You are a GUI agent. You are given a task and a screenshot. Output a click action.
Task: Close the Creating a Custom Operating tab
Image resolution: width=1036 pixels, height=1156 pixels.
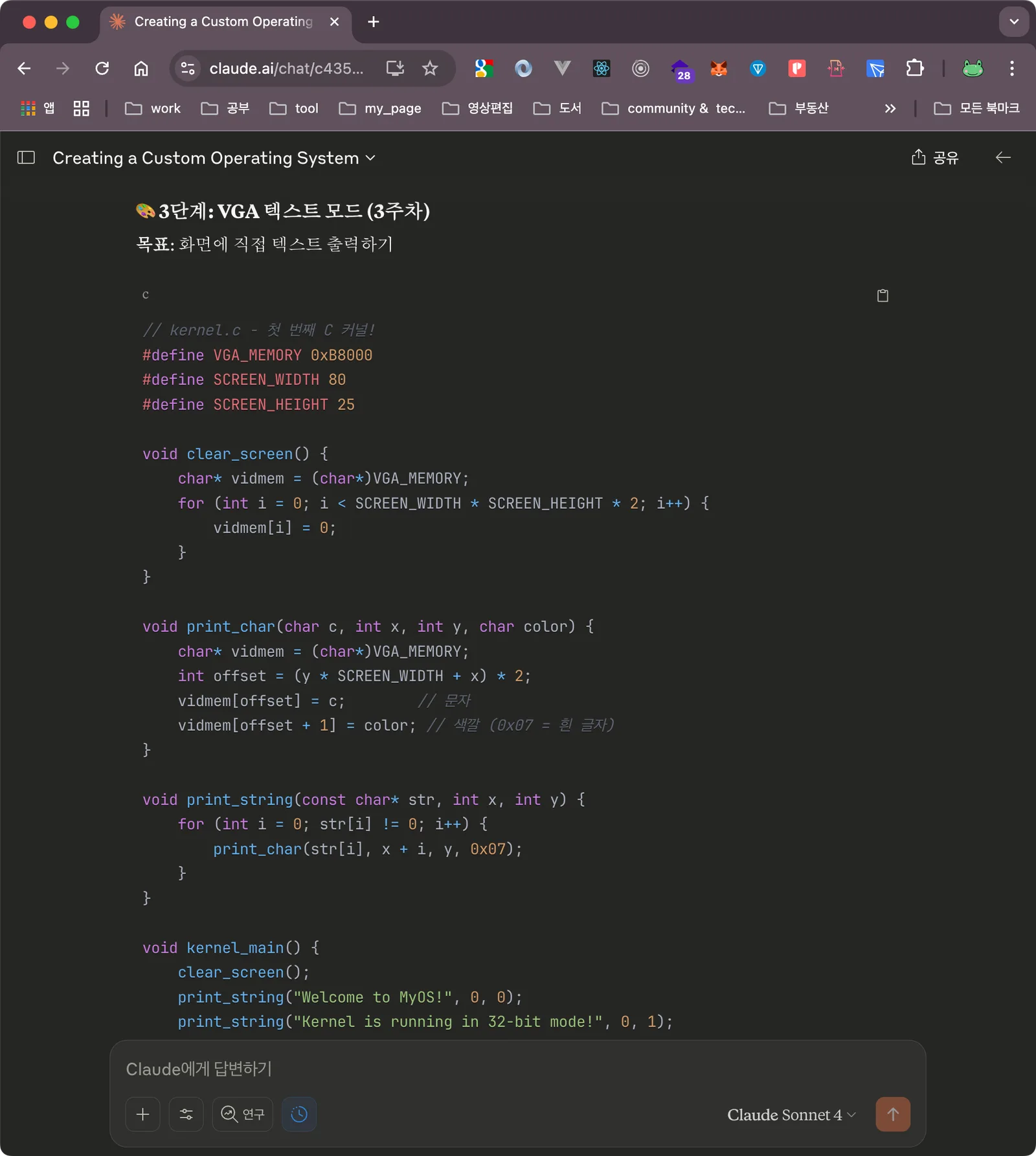pyautogui.click(x=335, y=22)
